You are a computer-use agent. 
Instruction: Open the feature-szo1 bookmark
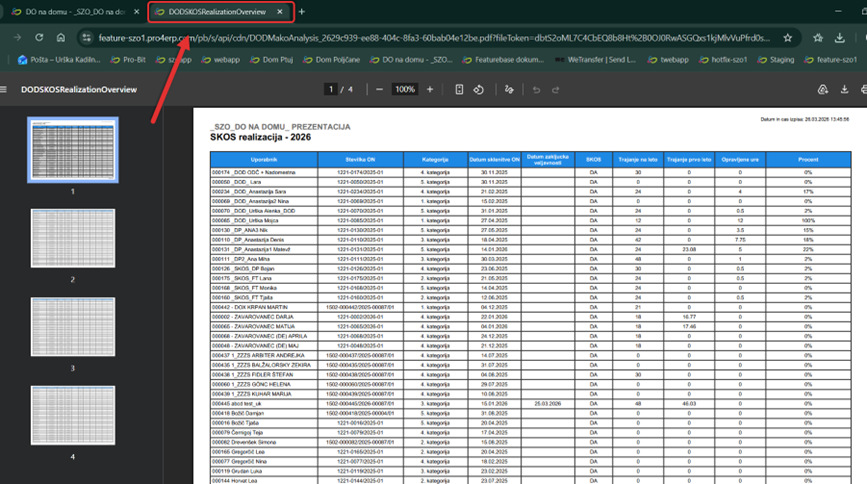pos(831,60)
